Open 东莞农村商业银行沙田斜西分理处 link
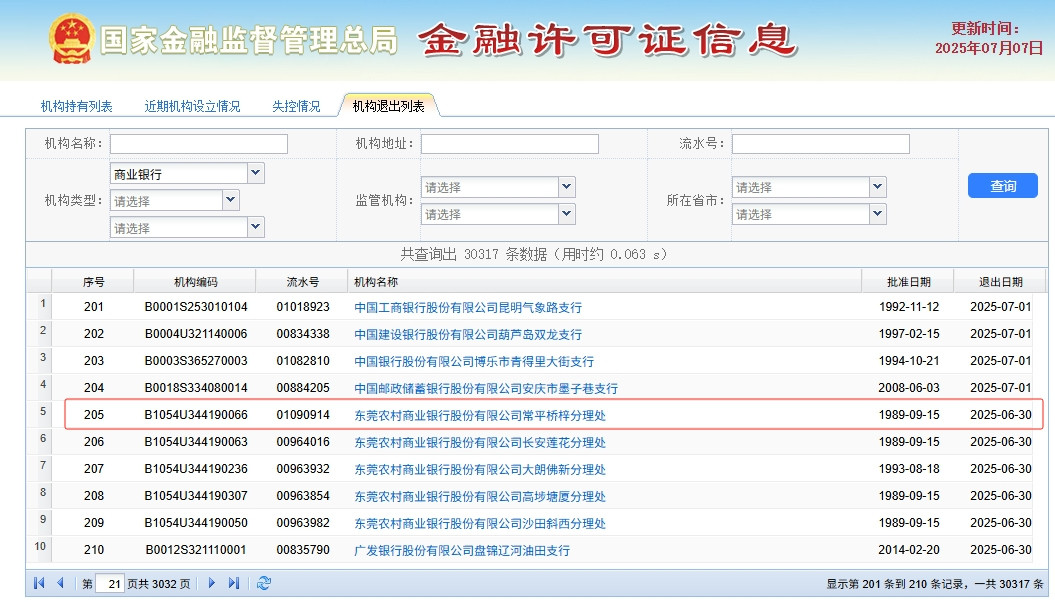Image resolution: width=1055 pixels, height=602 pixels. click(x=480, y=523)
